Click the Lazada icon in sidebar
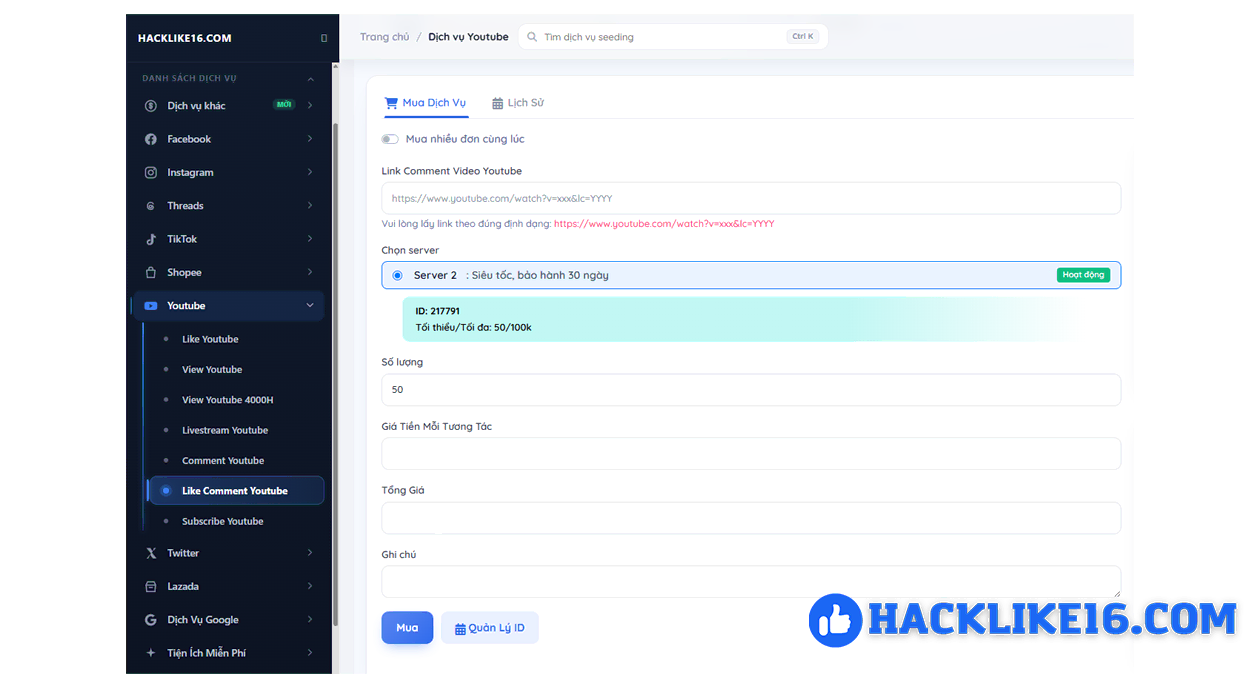1260x688 pixels. pyautogui.click(x=151, y=586)
